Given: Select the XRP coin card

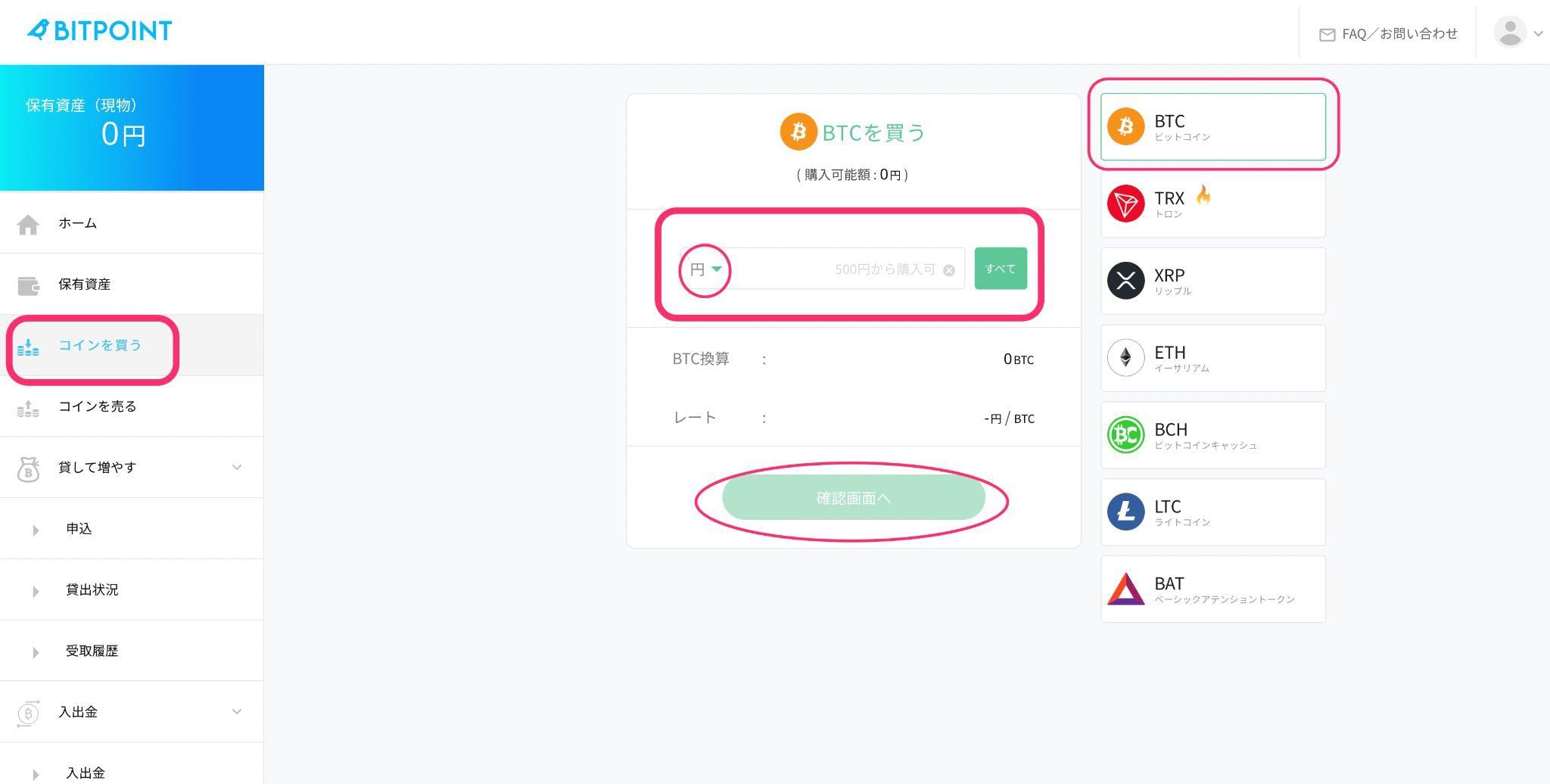Looking at the screenshot, I should click(1212, 281).
